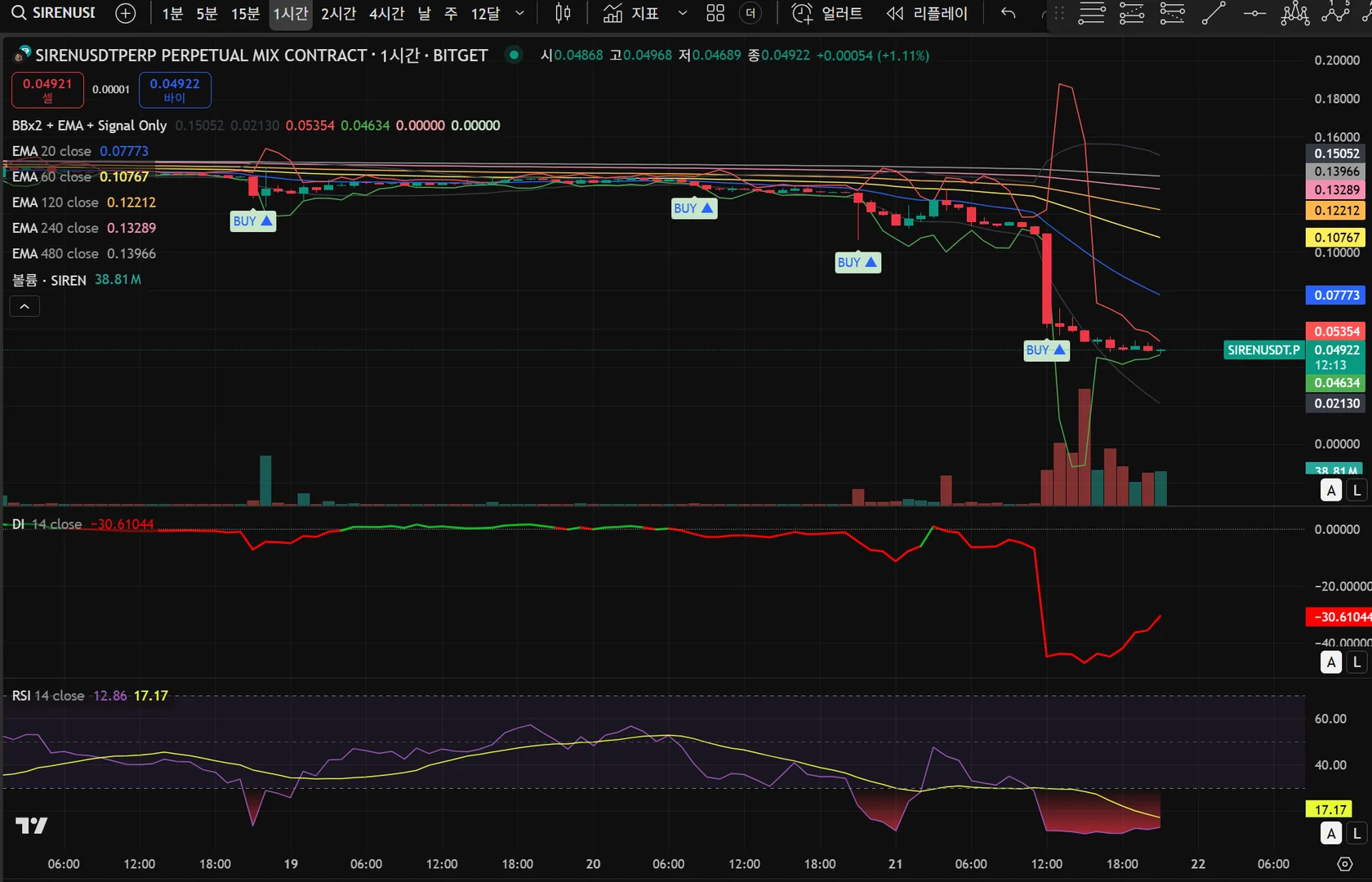The height and width of the screenshot is (882, 1372).
Task: Select the EMA 120 close legend
Action: (55, 202)
